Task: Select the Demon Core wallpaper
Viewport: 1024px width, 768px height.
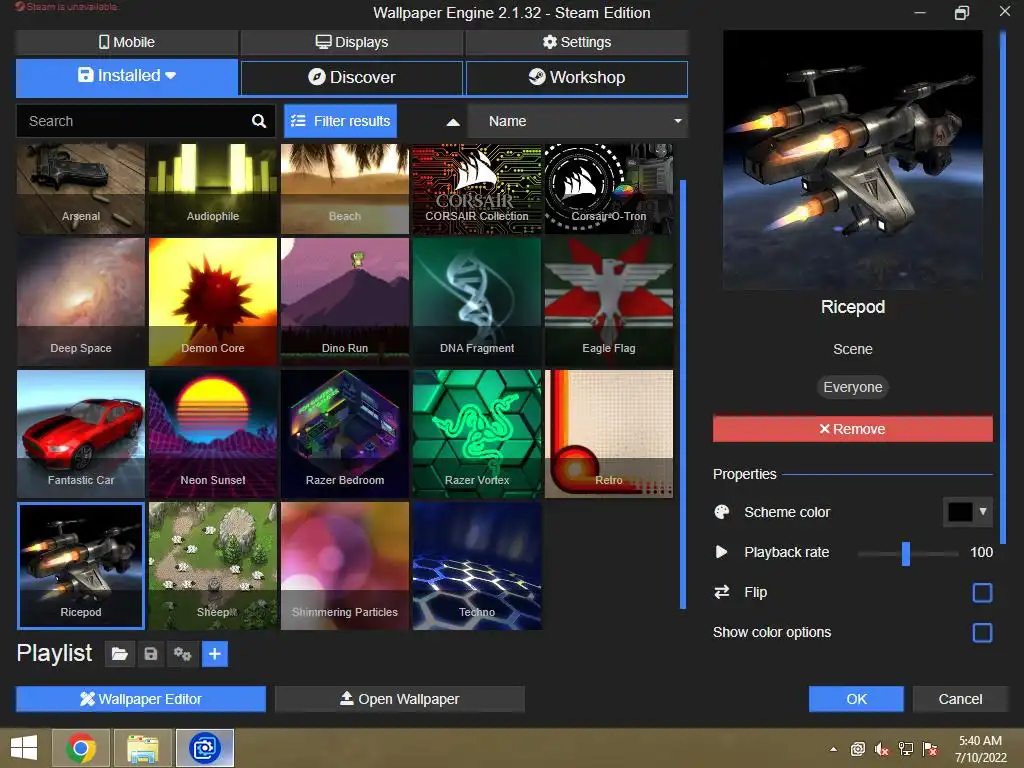Action: pos(213,302)
